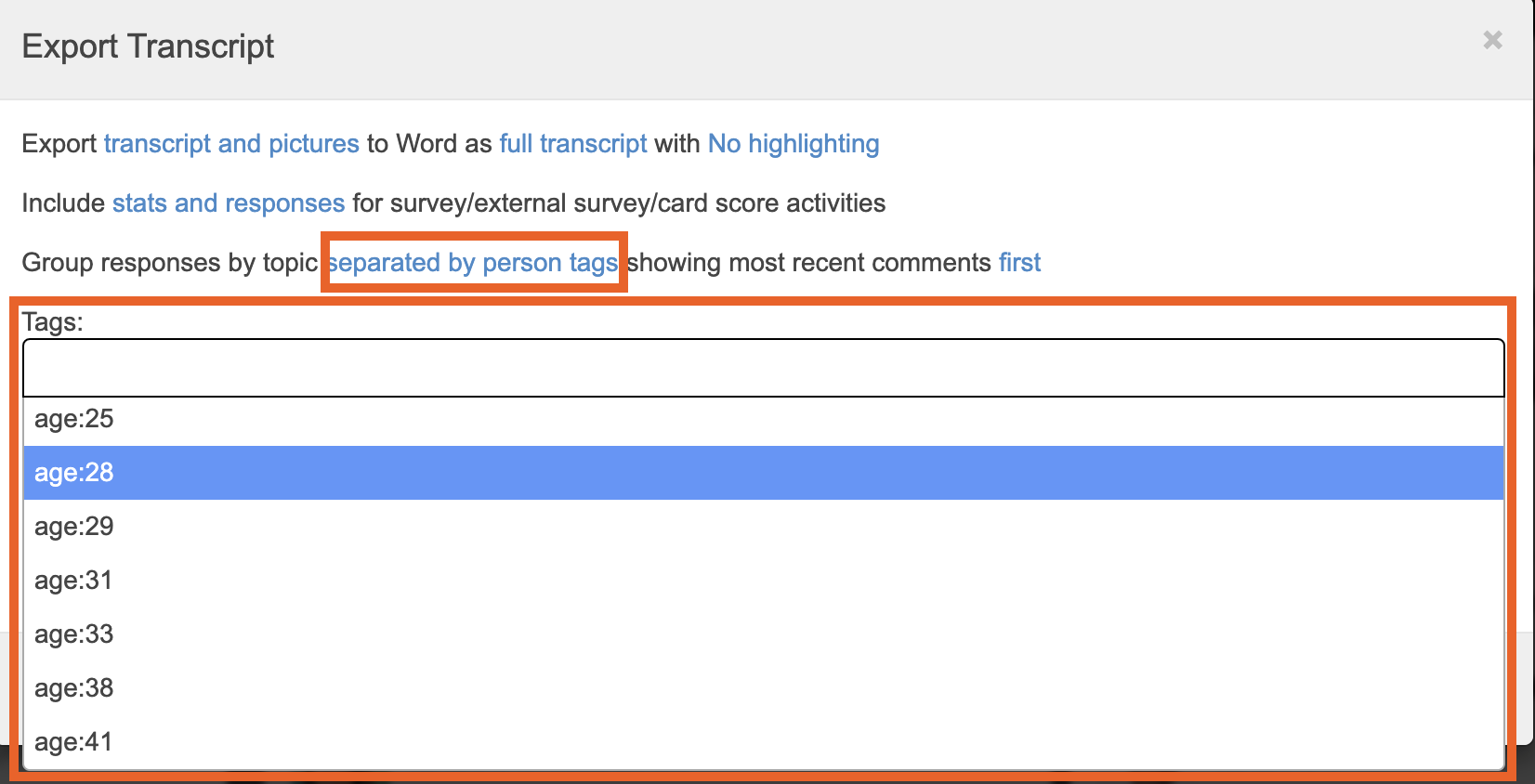1535x784 pixels.
Task: Open the 'transcript and pictures' export option
Action: 231,144
